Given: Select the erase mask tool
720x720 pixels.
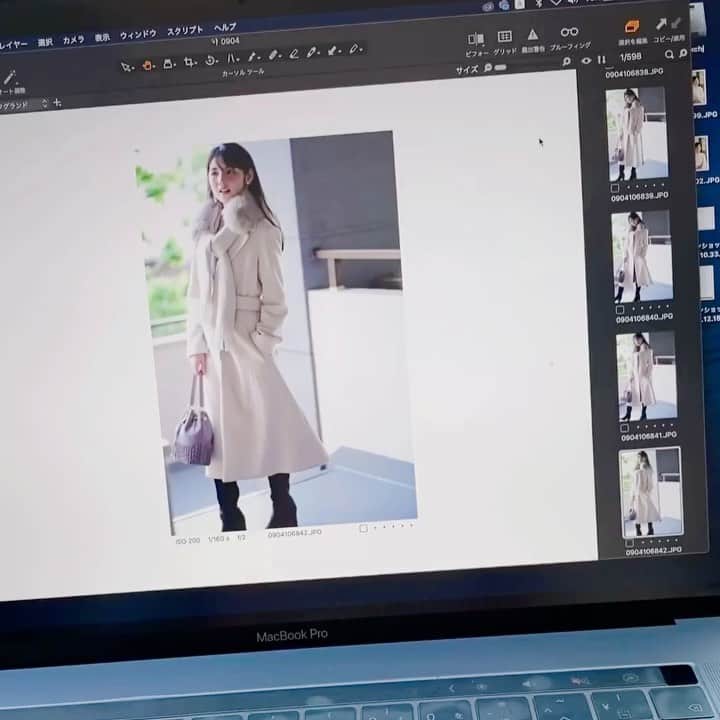Looking at the screenshot, I should (294, 54).
